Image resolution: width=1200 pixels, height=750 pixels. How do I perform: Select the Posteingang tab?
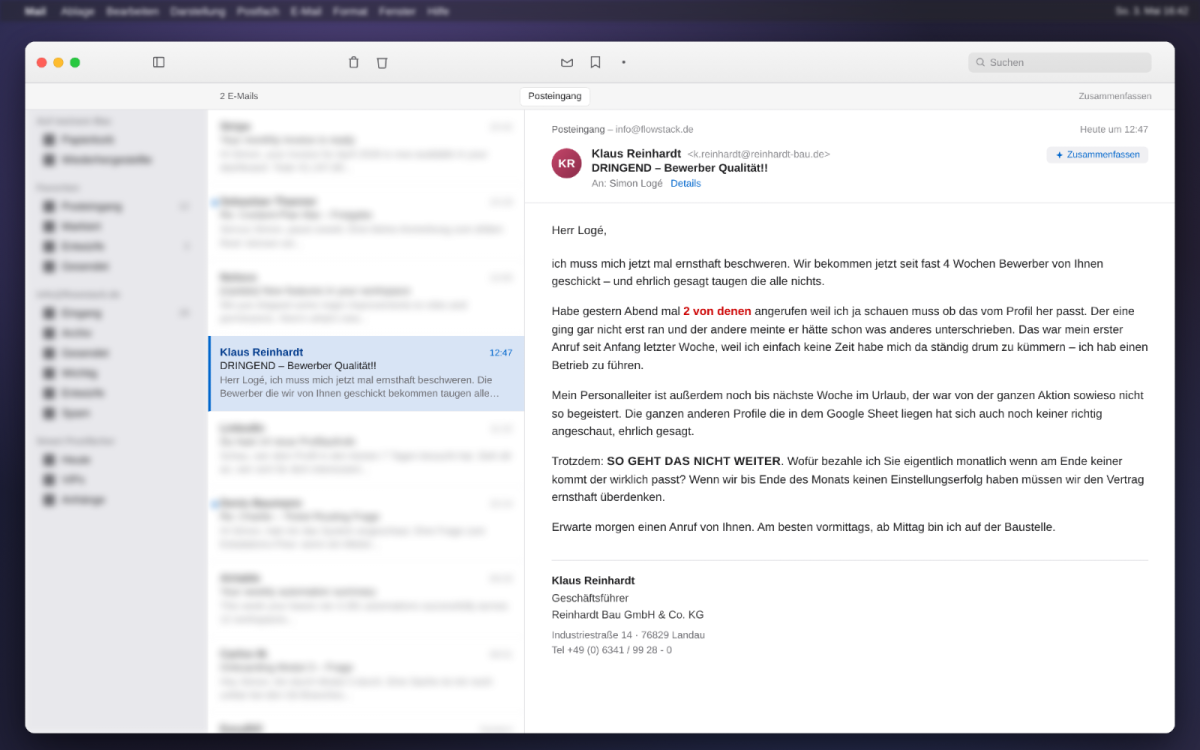(x=555, y=96)
